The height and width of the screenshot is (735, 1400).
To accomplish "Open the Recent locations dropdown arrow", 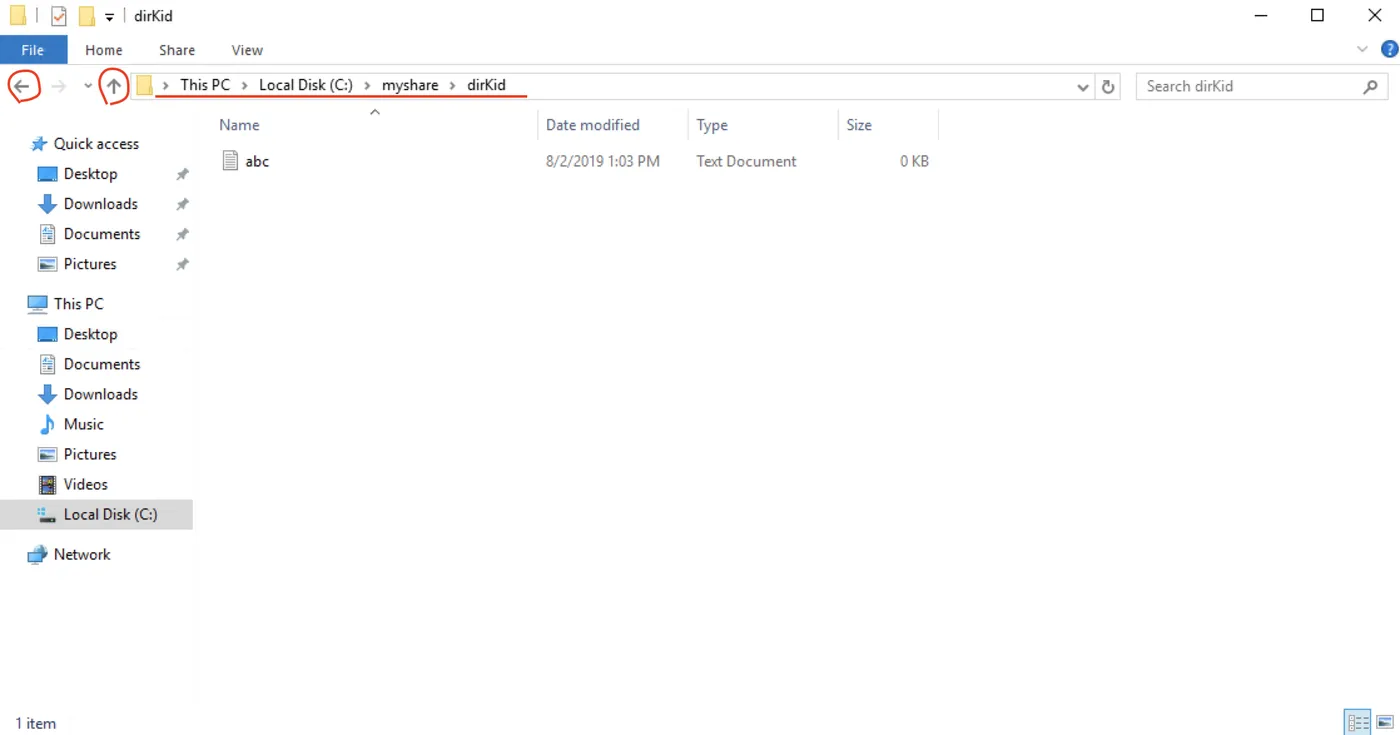I will tap(88, 87).
